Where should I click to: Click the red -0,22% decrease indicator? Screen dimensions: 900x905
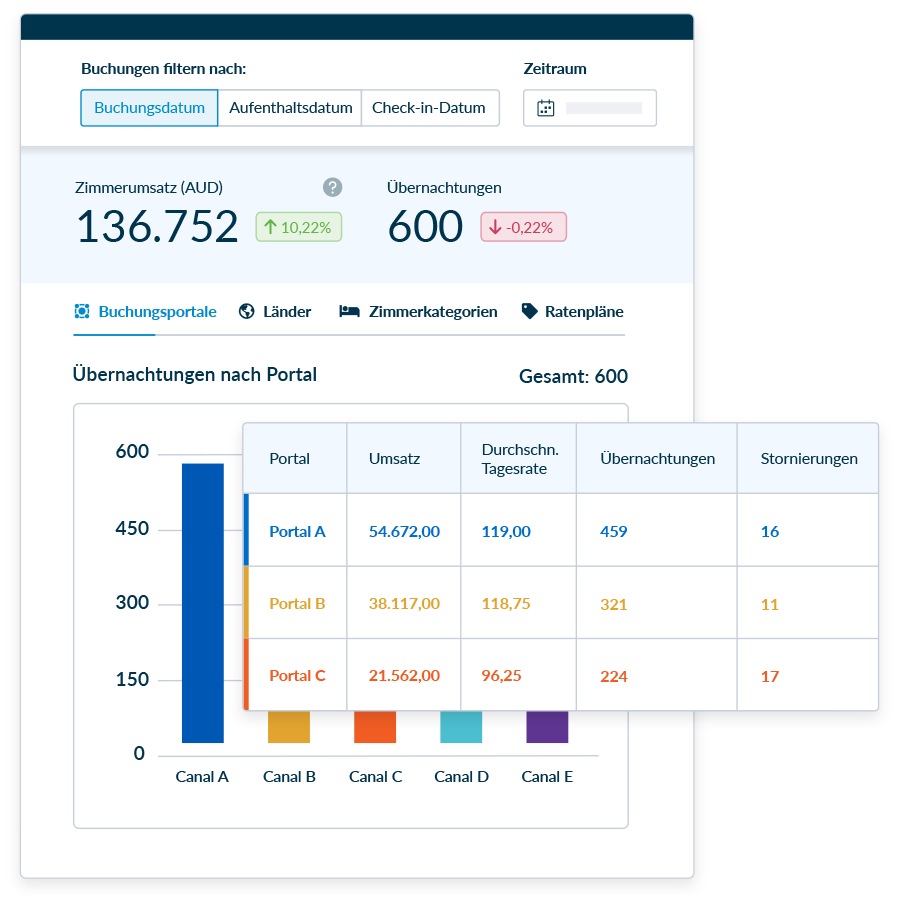point(523,226)
